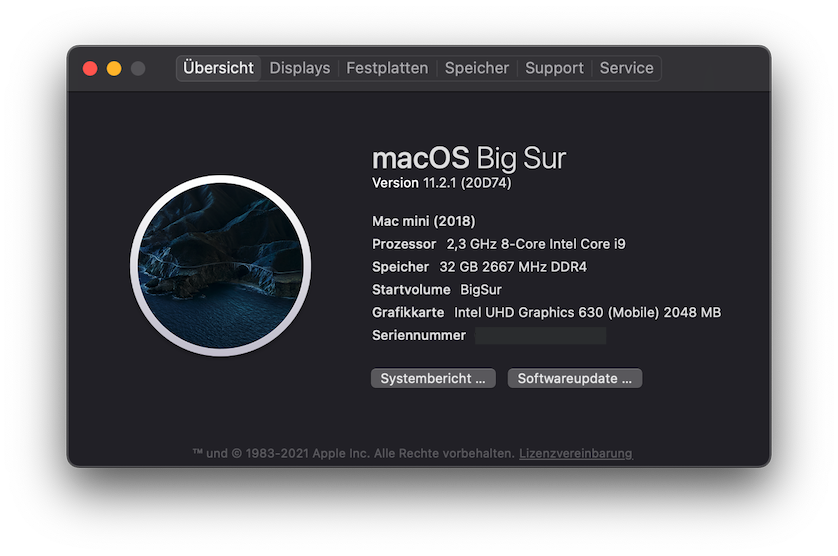Minimize window with yellow button

pyautogui.click(x=114, y=68)
